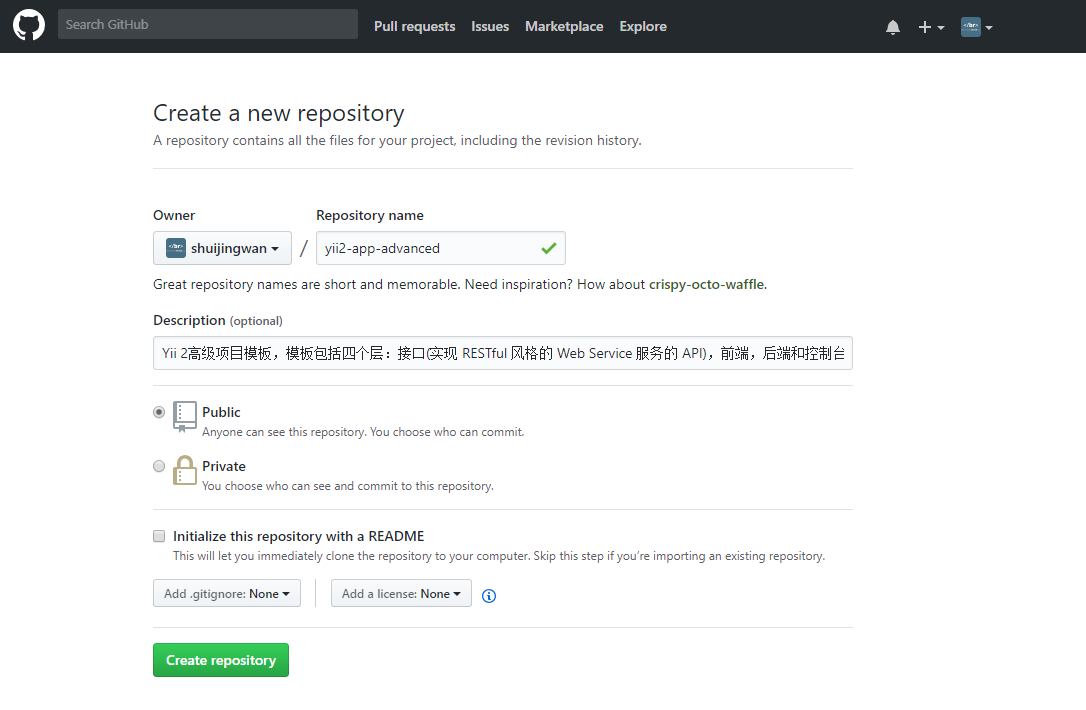Viewport: 1086px width, 710px height.
Task: Open the user avatar menu in header
Action: 976,27
